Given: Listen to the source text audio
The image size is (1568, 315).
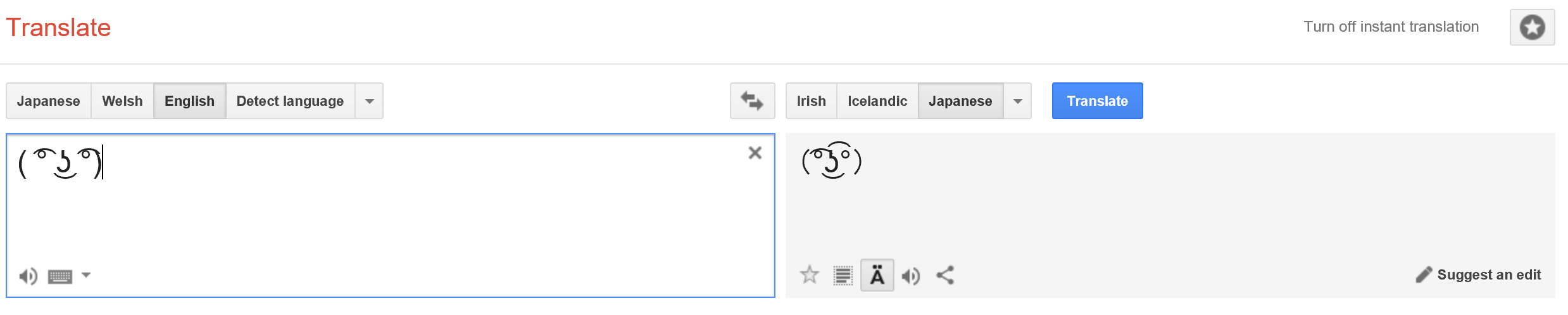Looking at the screenshot, I should 28,276.
